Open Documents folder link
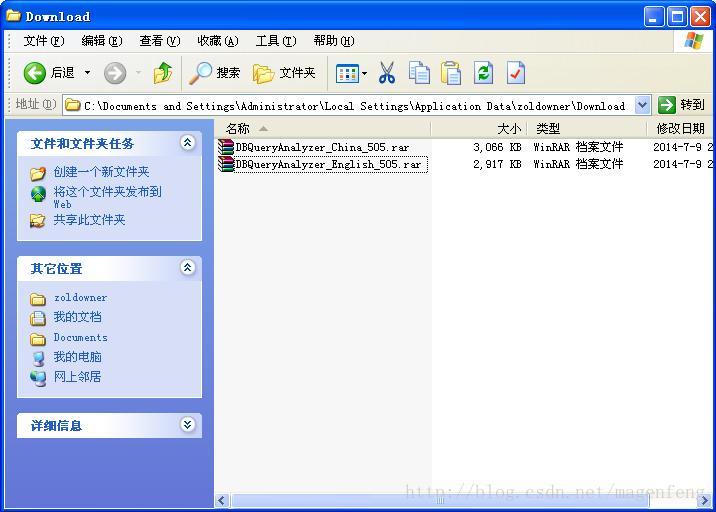 (x=80, y=338)
